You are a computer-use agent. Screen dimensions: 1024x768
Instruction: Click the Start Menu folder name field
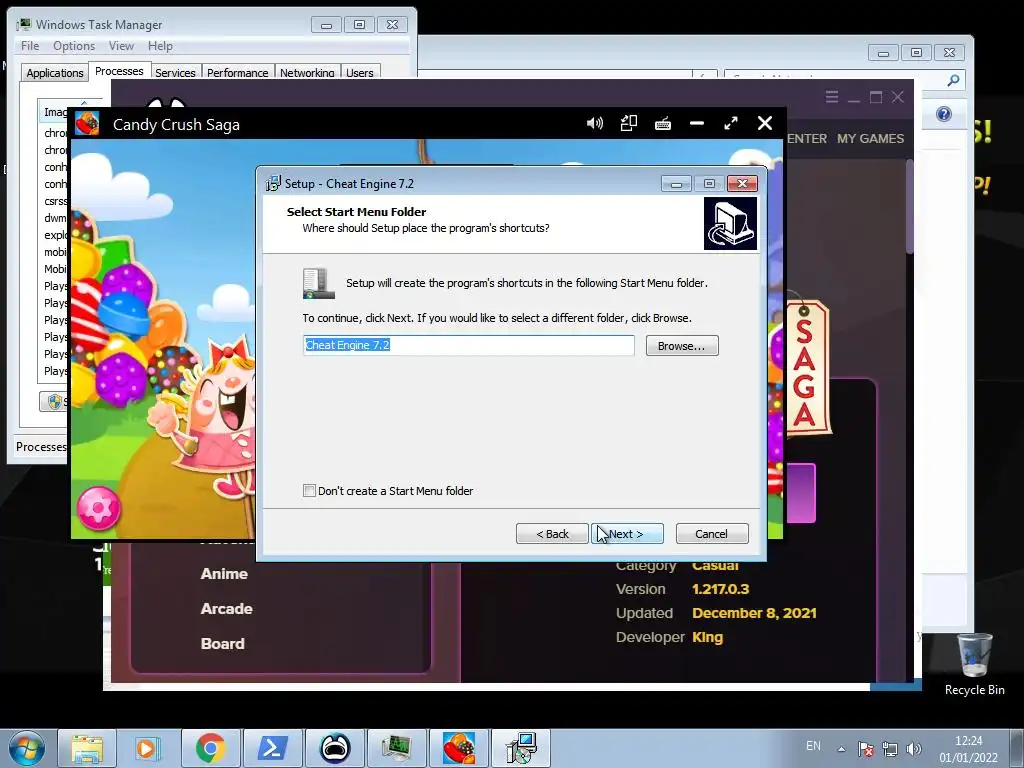click(468, 345)
